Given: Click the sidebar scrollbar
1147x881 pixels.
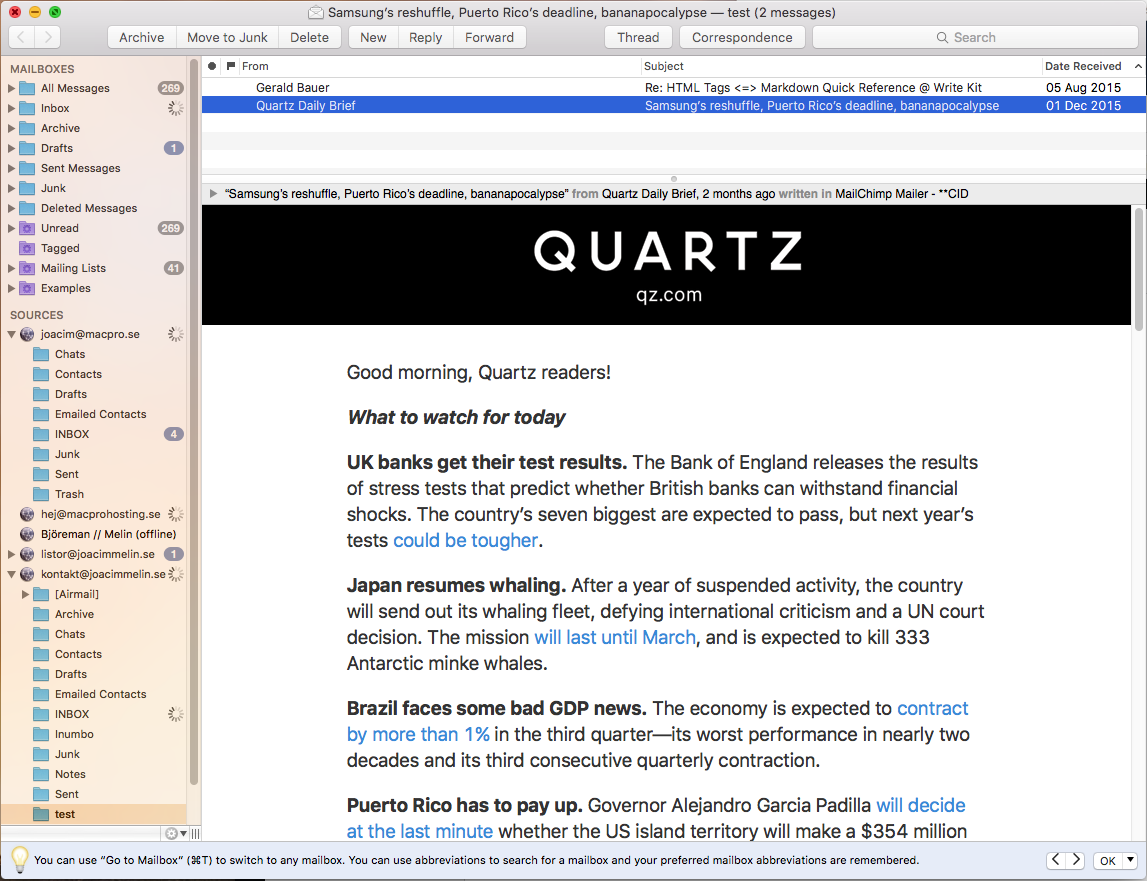Looking at the screenshot, I should pyautogui.click(x=194, y=421).
